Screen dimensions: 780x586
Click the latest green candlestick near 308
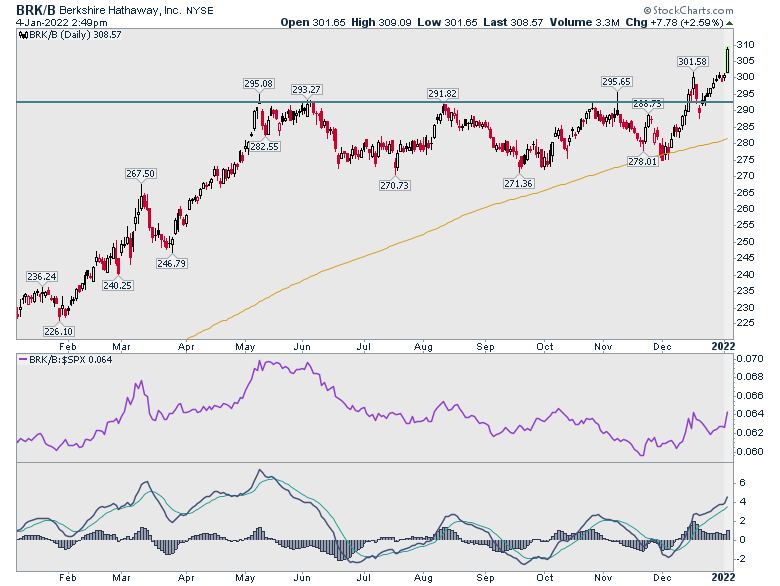coord(728,60)
